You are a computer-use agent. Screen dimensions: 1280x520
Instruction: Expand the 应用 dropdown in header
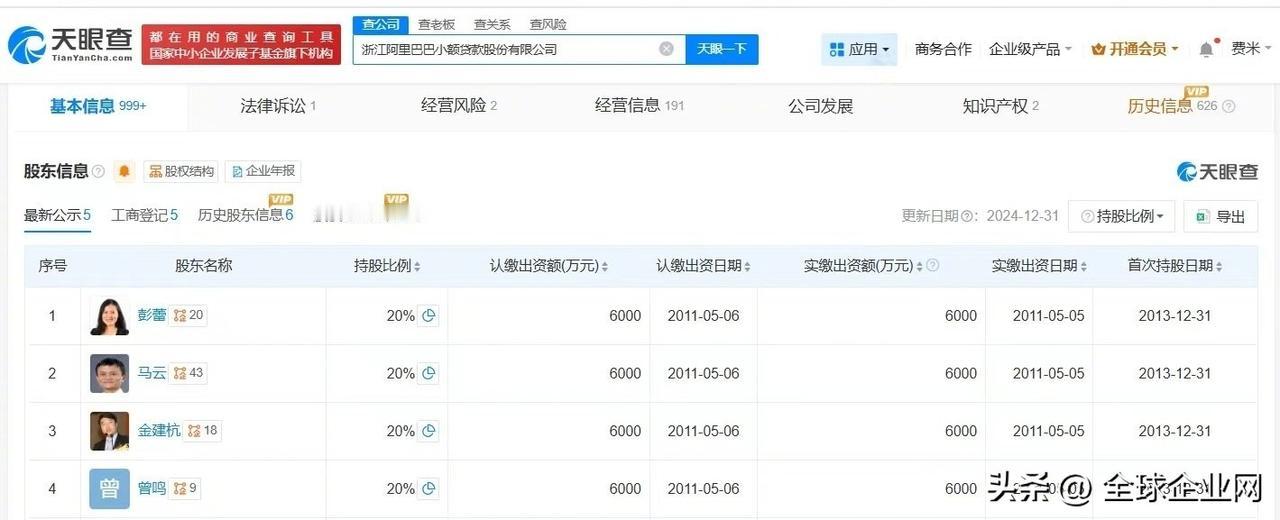(x=860, y=49)
